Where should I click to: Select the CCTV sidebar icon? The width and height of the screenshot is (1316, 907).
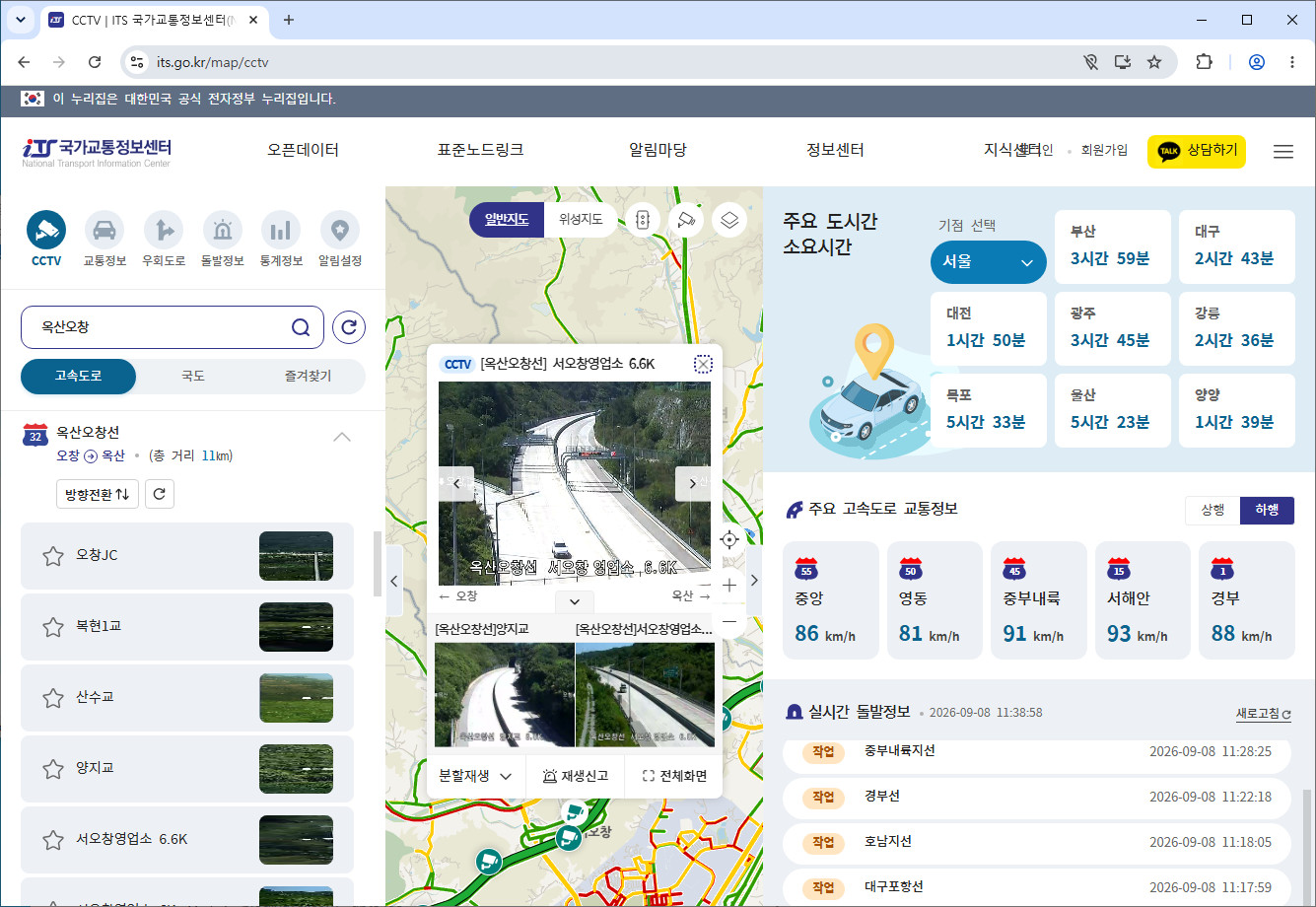[x=46, y=239]
